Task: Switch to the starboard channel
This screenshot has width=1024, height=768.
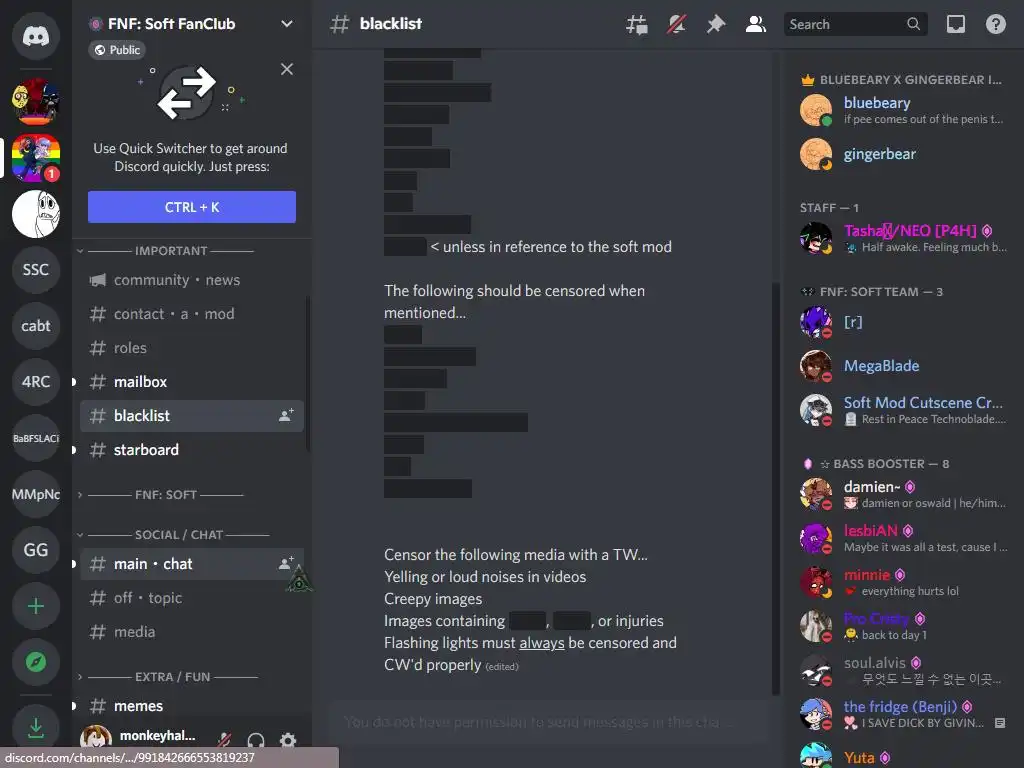Action: click(192, 449)
